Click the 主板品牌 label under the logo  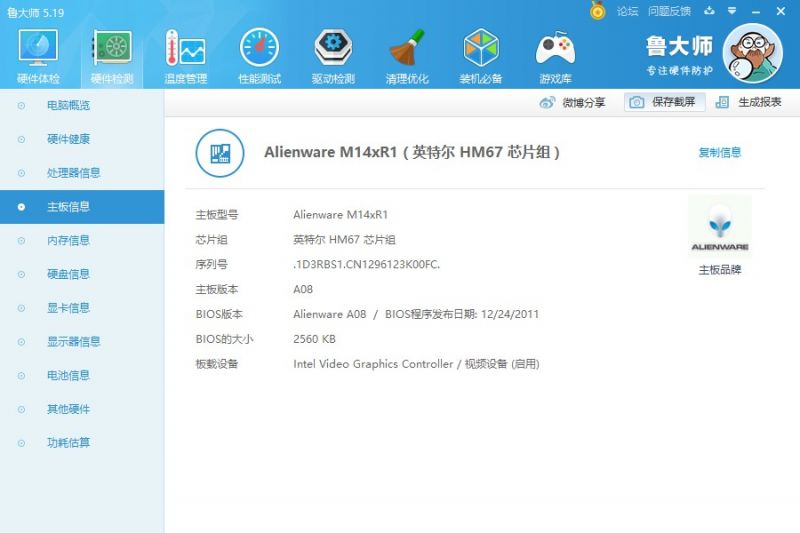click(719, 270)
